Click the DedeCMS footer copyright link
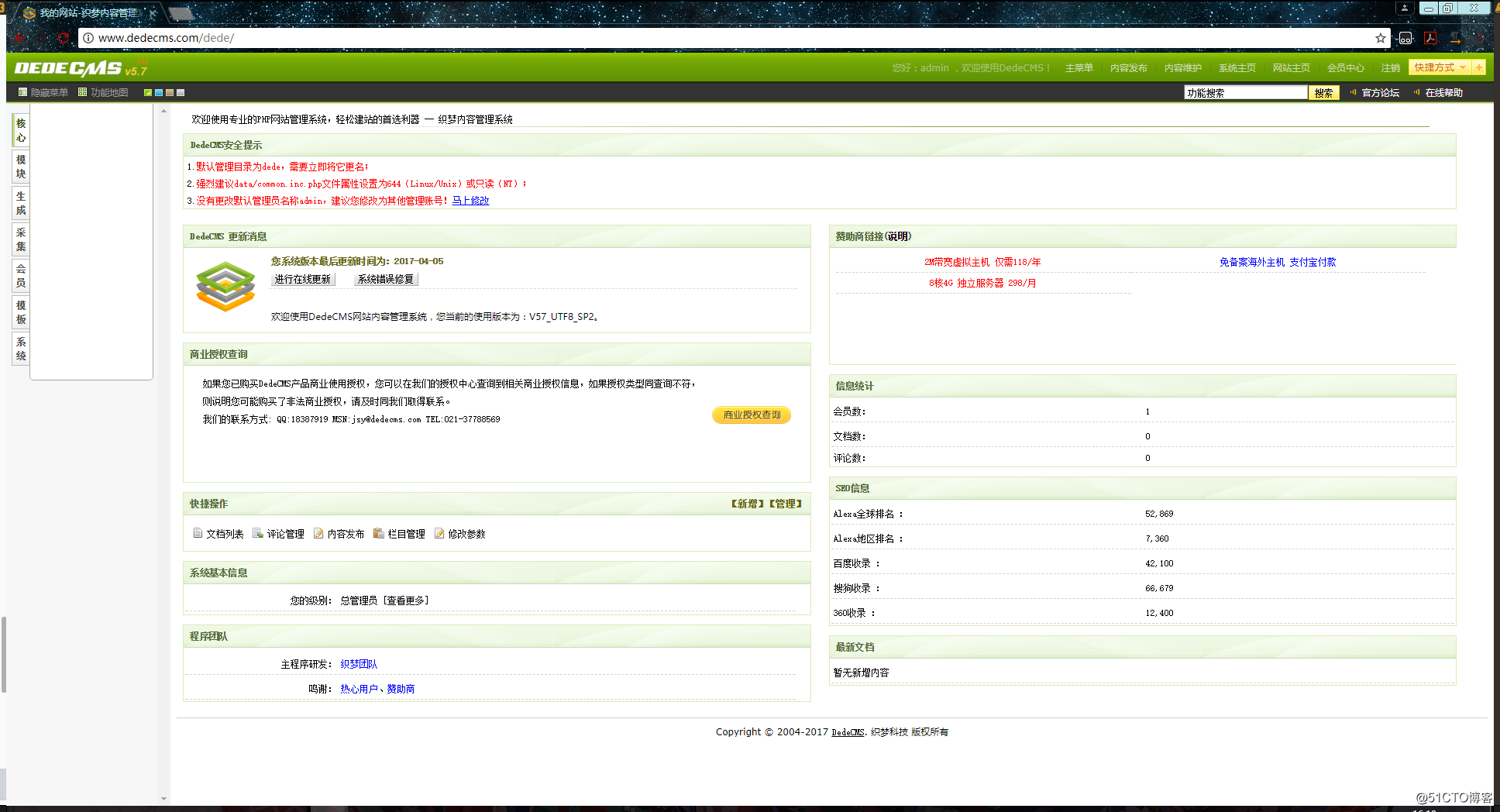Image resolution: width=1500 pixels, height=812 pixels. tap(848, 732)
